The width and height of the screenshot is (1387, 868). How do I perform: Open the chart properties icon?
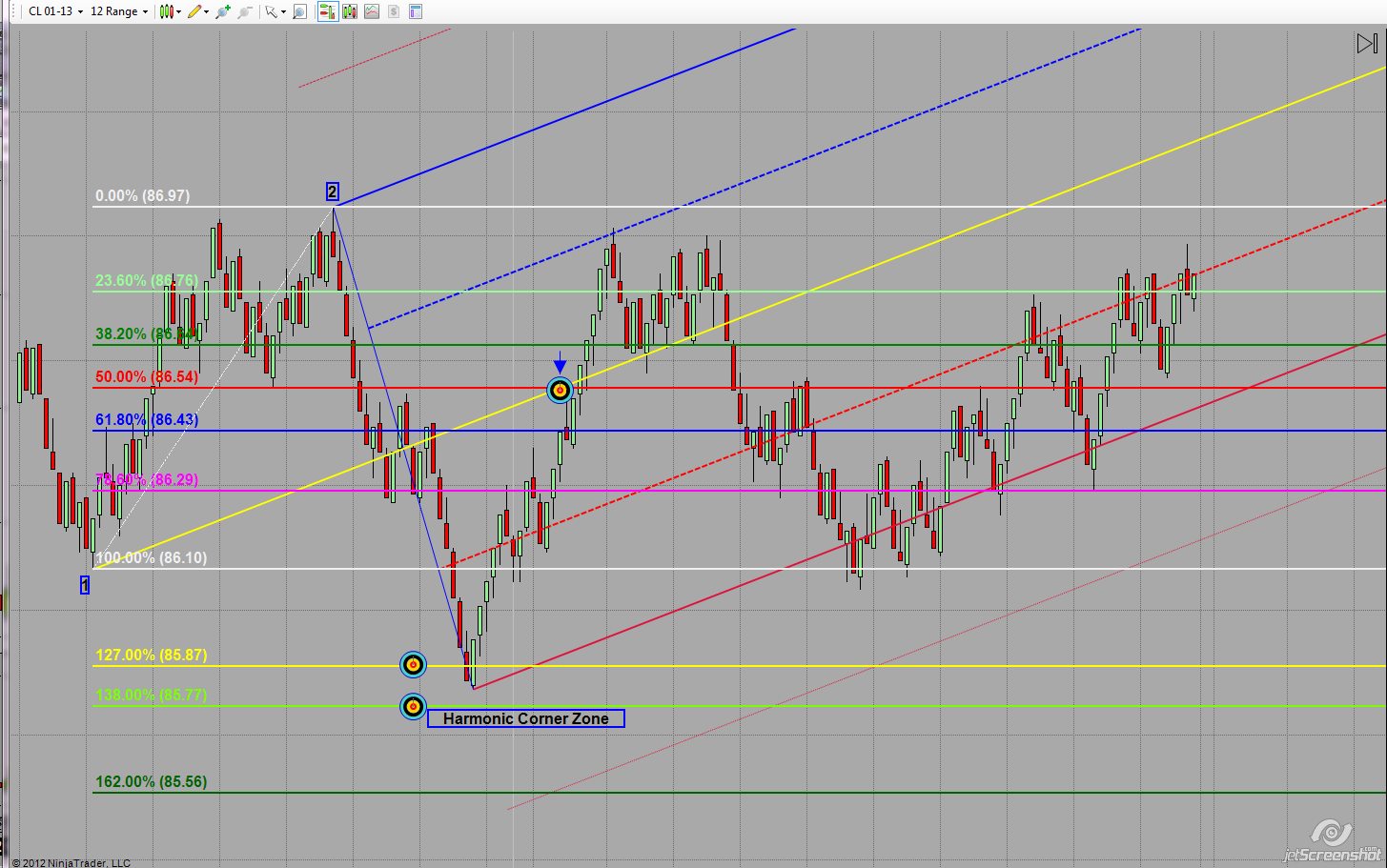tap(416, 11)
